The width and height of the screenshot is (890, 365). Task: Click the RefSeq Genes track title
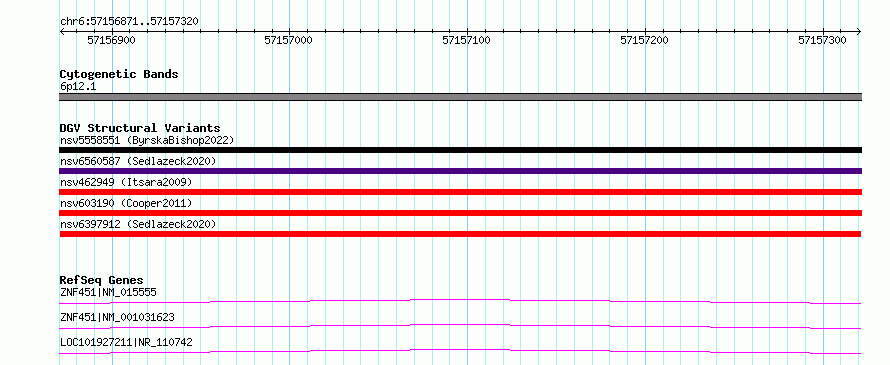[101, 280]
